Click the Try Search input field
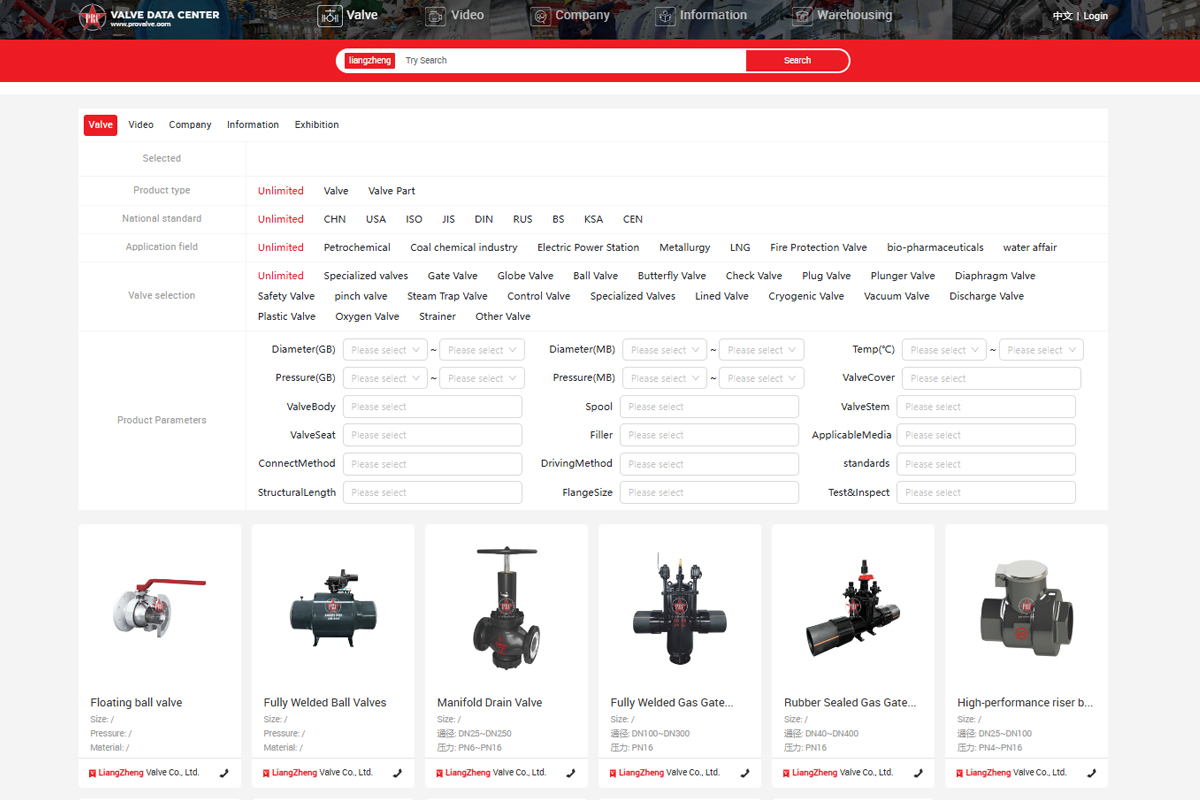Screen dimensions: 1200x800 tap(570, 61)
